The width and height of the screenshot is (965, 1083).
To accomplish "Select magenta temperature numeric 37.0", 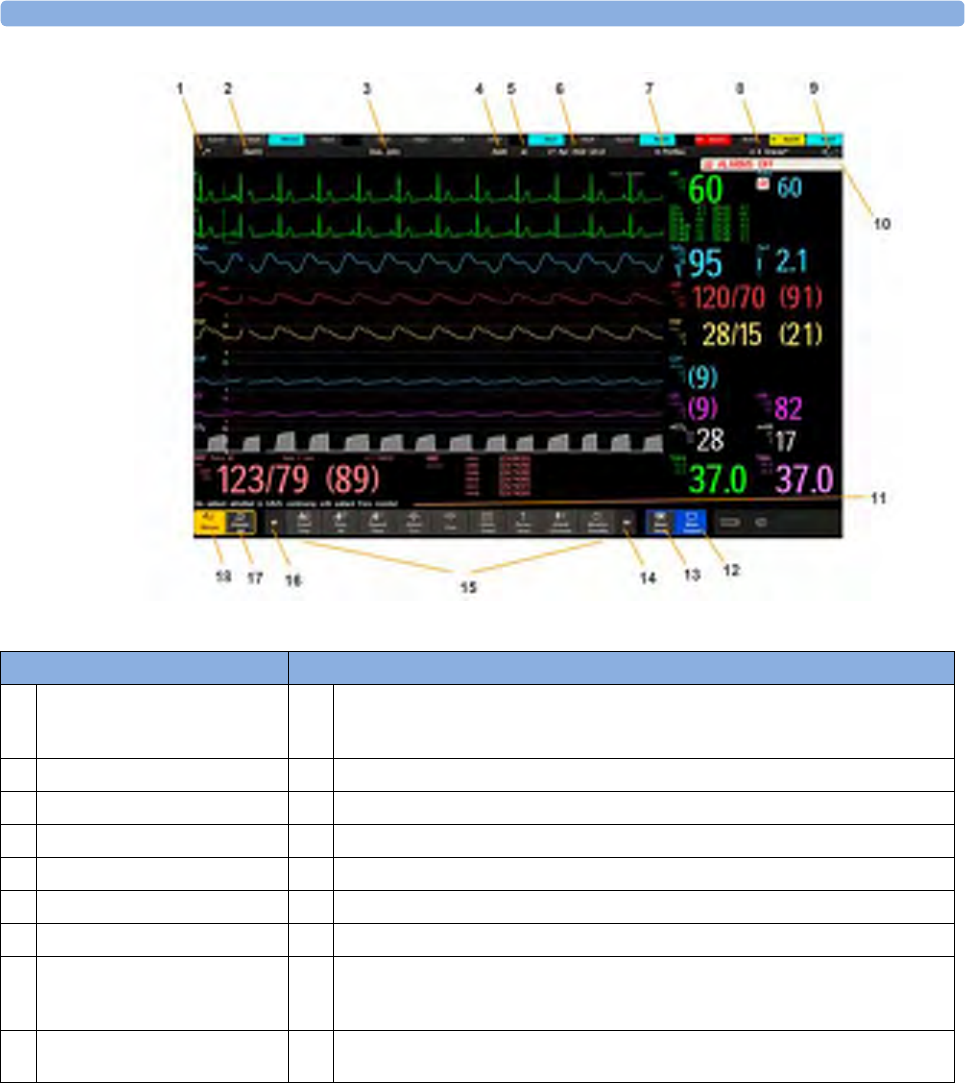I will 804,479.
